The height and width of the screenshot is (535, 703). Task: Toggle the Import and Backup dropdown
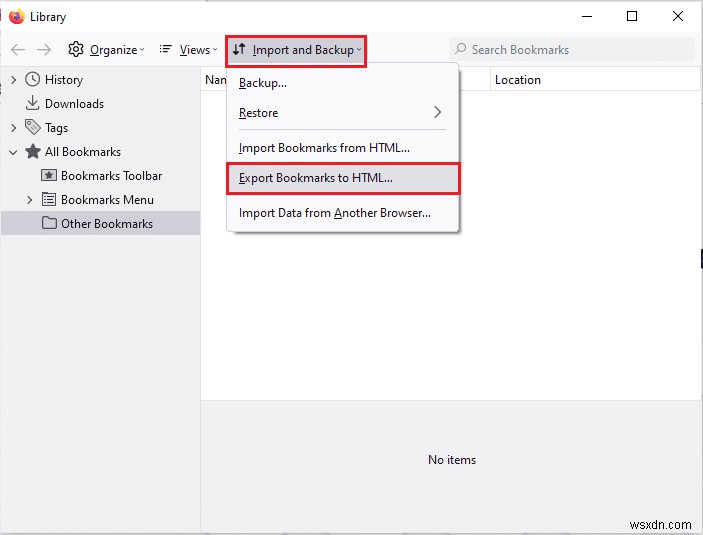[x=296, y=50]
